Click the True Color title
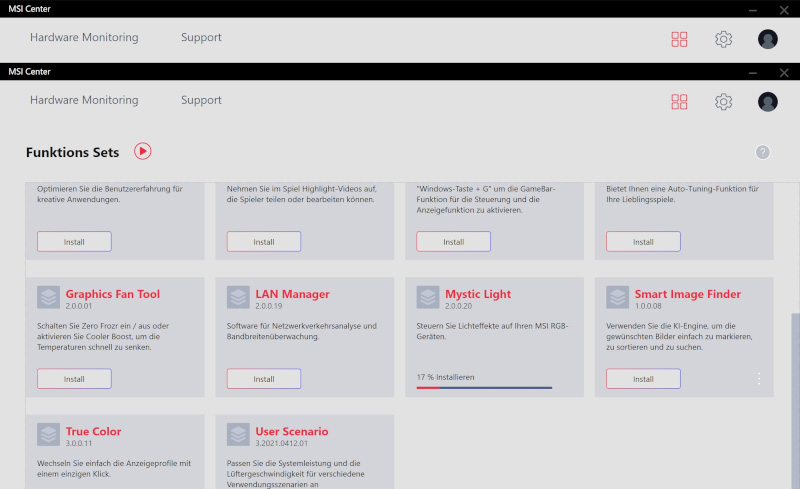800x489 pixels. pyautogui.click(x=93, y=431)
